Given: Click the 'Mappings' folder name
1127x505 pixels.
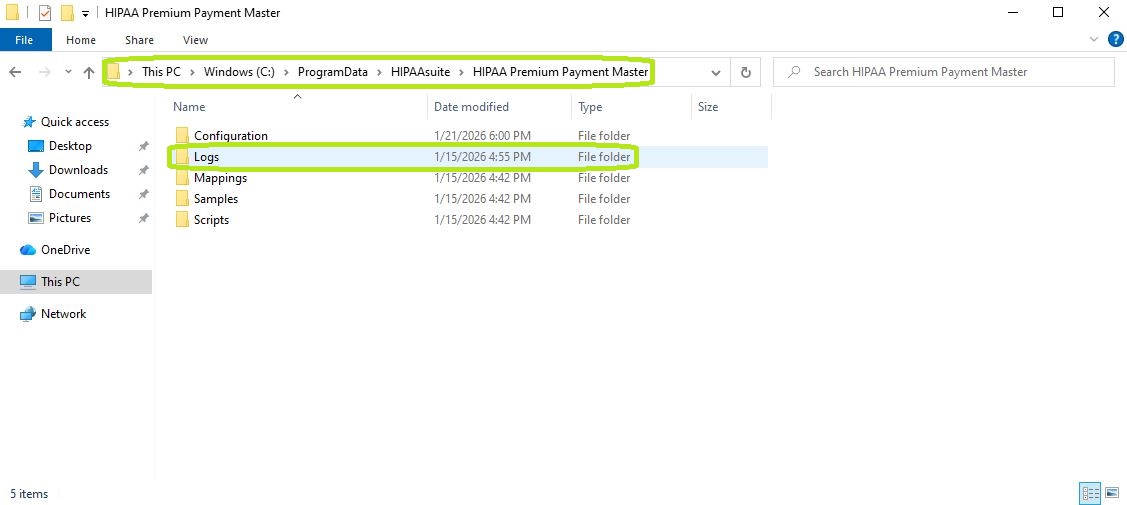Looking at the screenshot, I should click(221, 177).
